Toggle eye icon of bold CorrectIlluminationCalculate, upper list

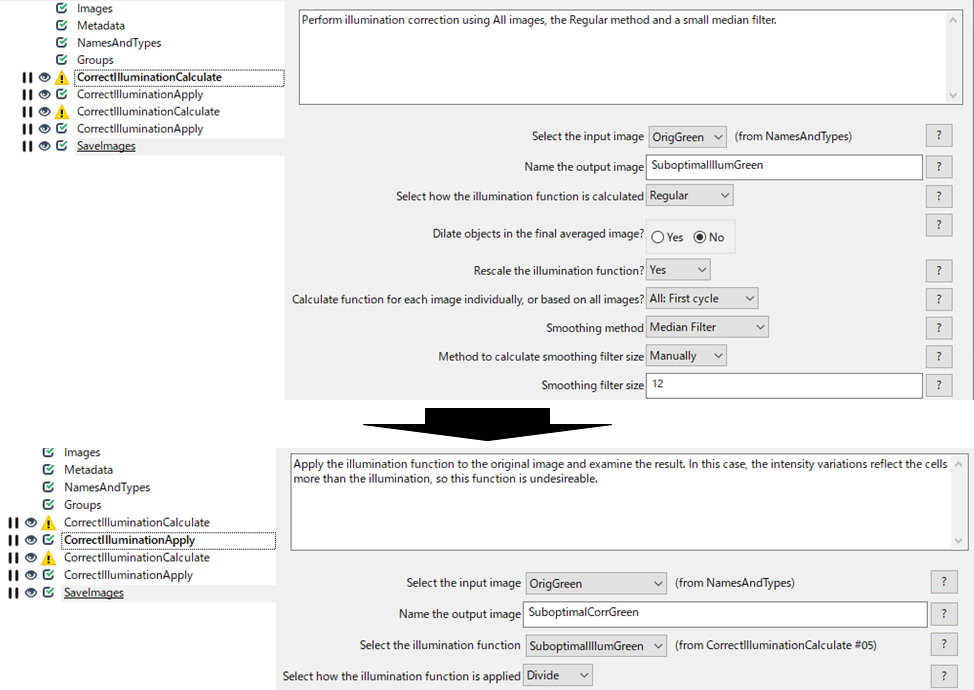pos(44,78)
